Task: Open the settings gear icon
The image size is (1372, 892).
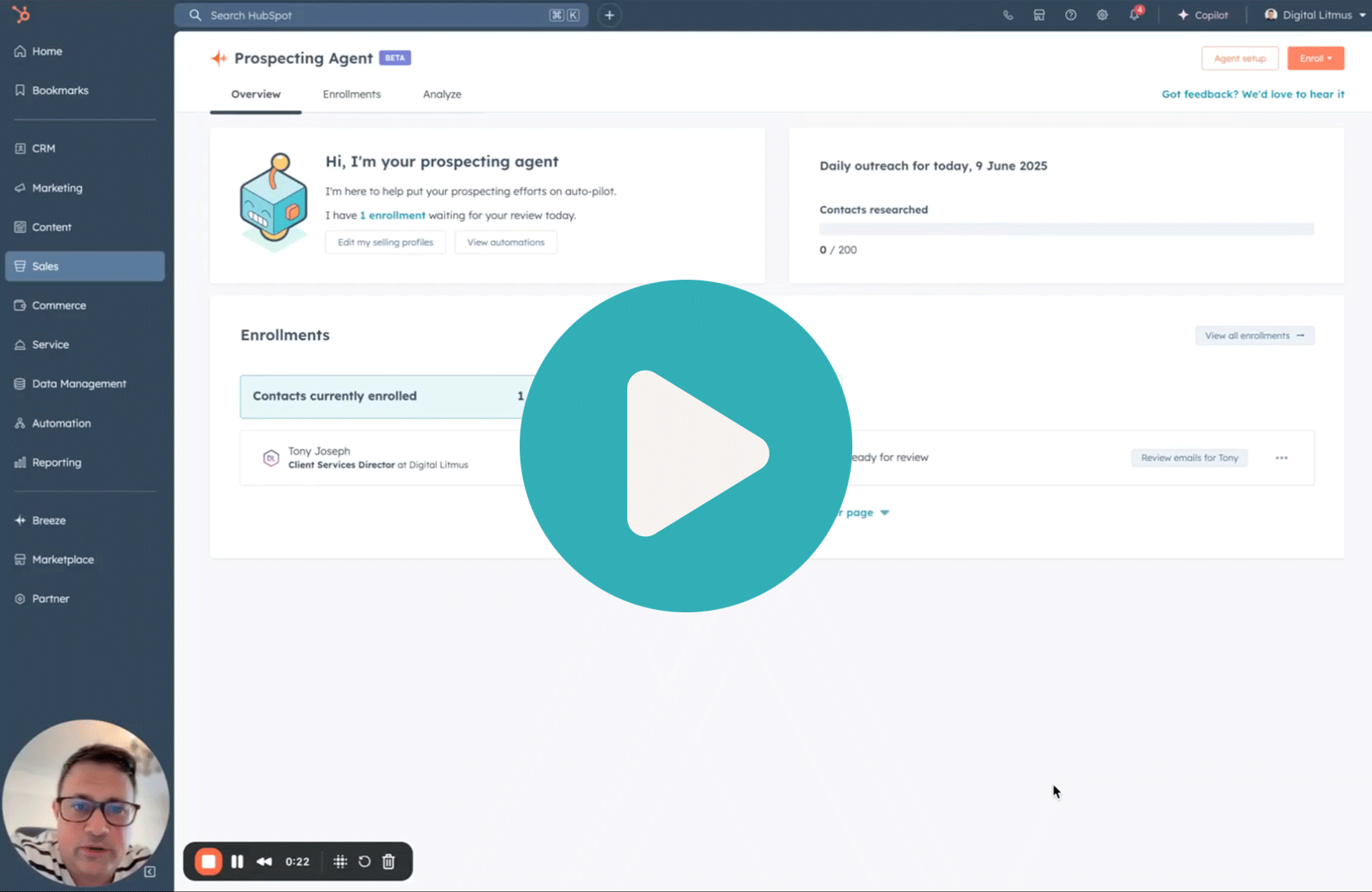Action: click(1102, 15)
